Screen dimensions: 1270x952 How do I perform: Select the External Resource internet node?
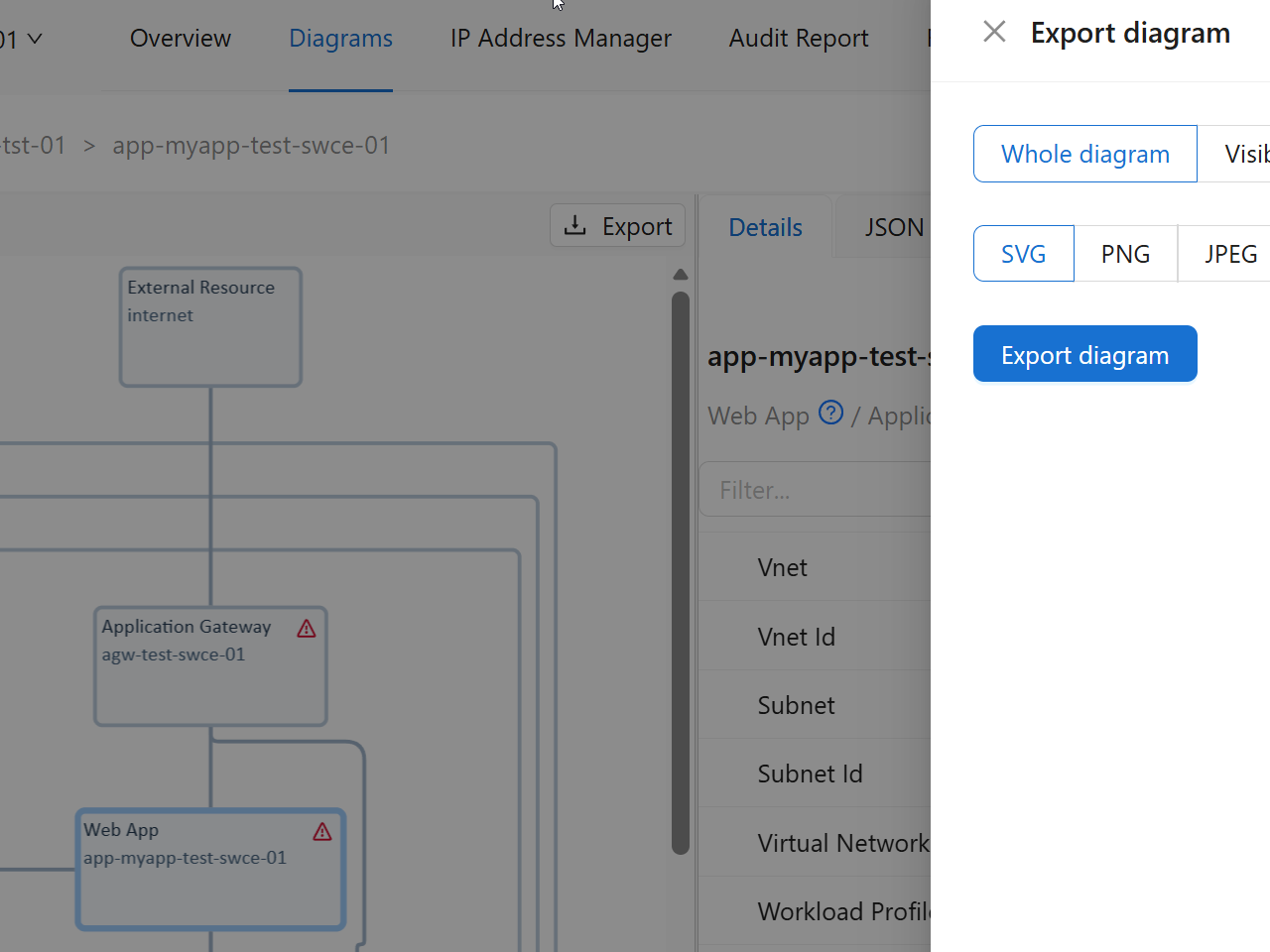click(x=210, y=327)
